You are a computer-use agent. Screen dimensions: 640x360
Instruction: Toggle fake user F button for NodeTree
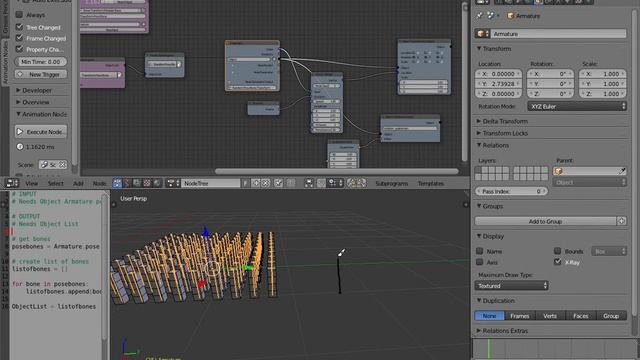pos(245,183)
